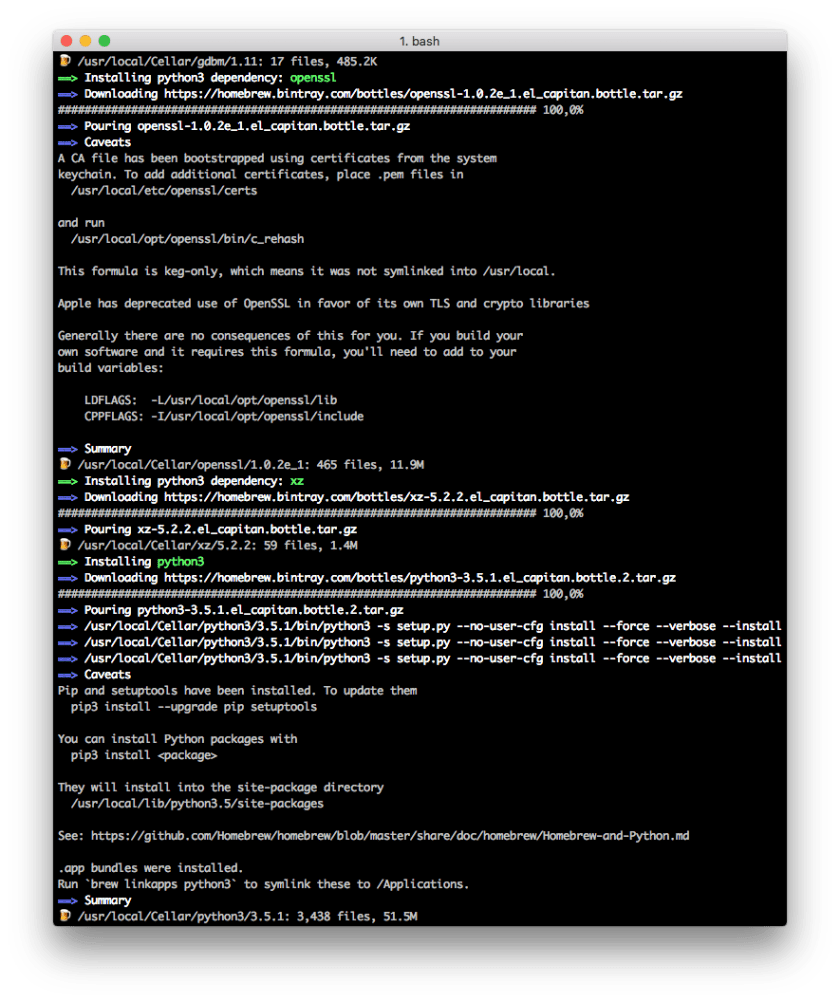Click the beer mug icon beside openssl cellar path
The image size is (840, 1002).
(65, 464)
